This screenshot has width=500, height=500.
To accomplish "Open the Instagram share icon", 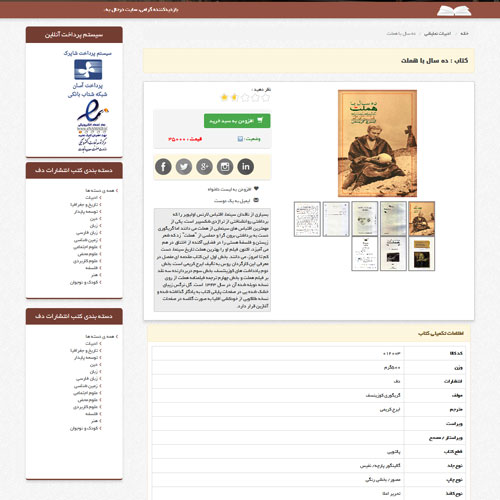I will click(x=225, y=166).
